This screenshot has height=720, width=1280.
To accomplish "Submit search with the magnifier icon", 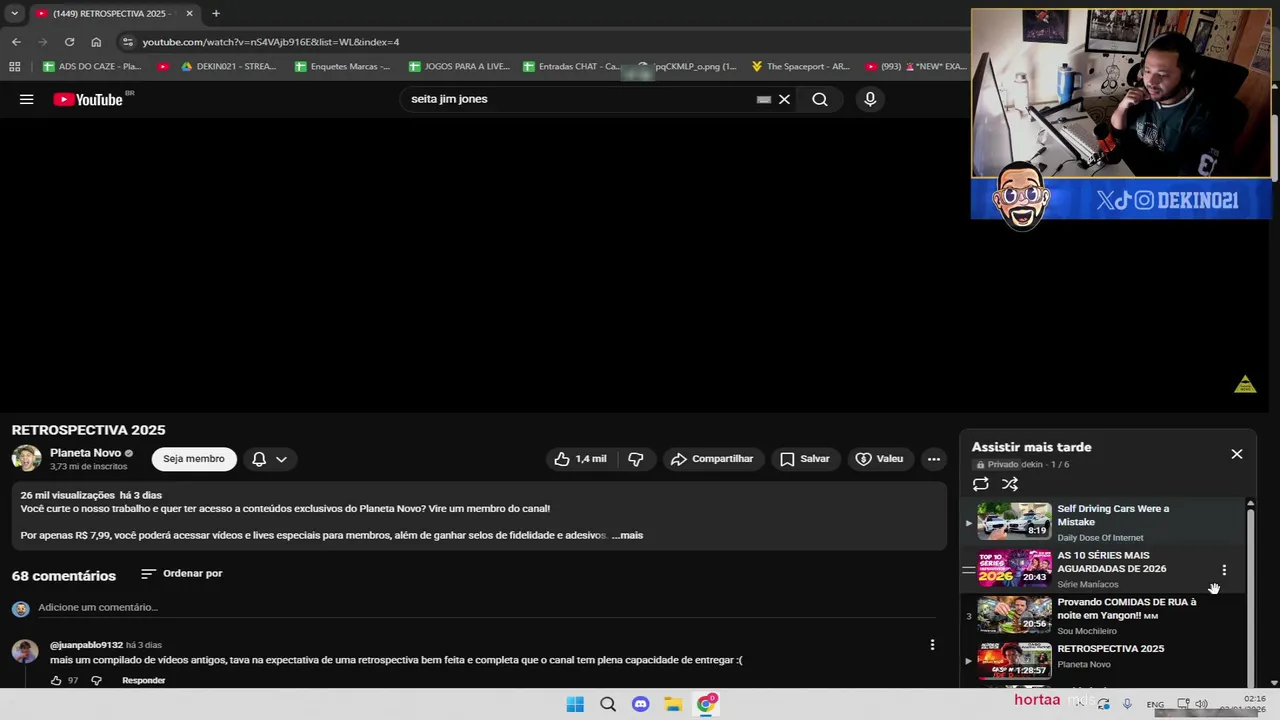I will pos(820,99).
